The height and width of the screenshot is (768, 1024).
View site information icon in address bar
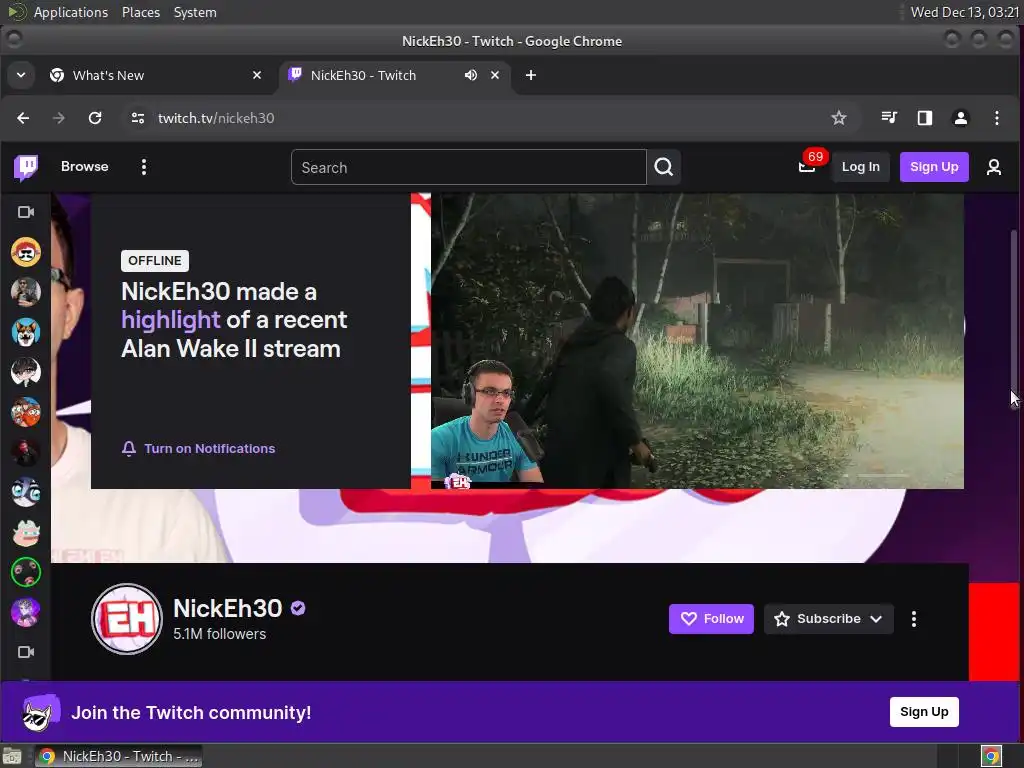coord(138,118)
